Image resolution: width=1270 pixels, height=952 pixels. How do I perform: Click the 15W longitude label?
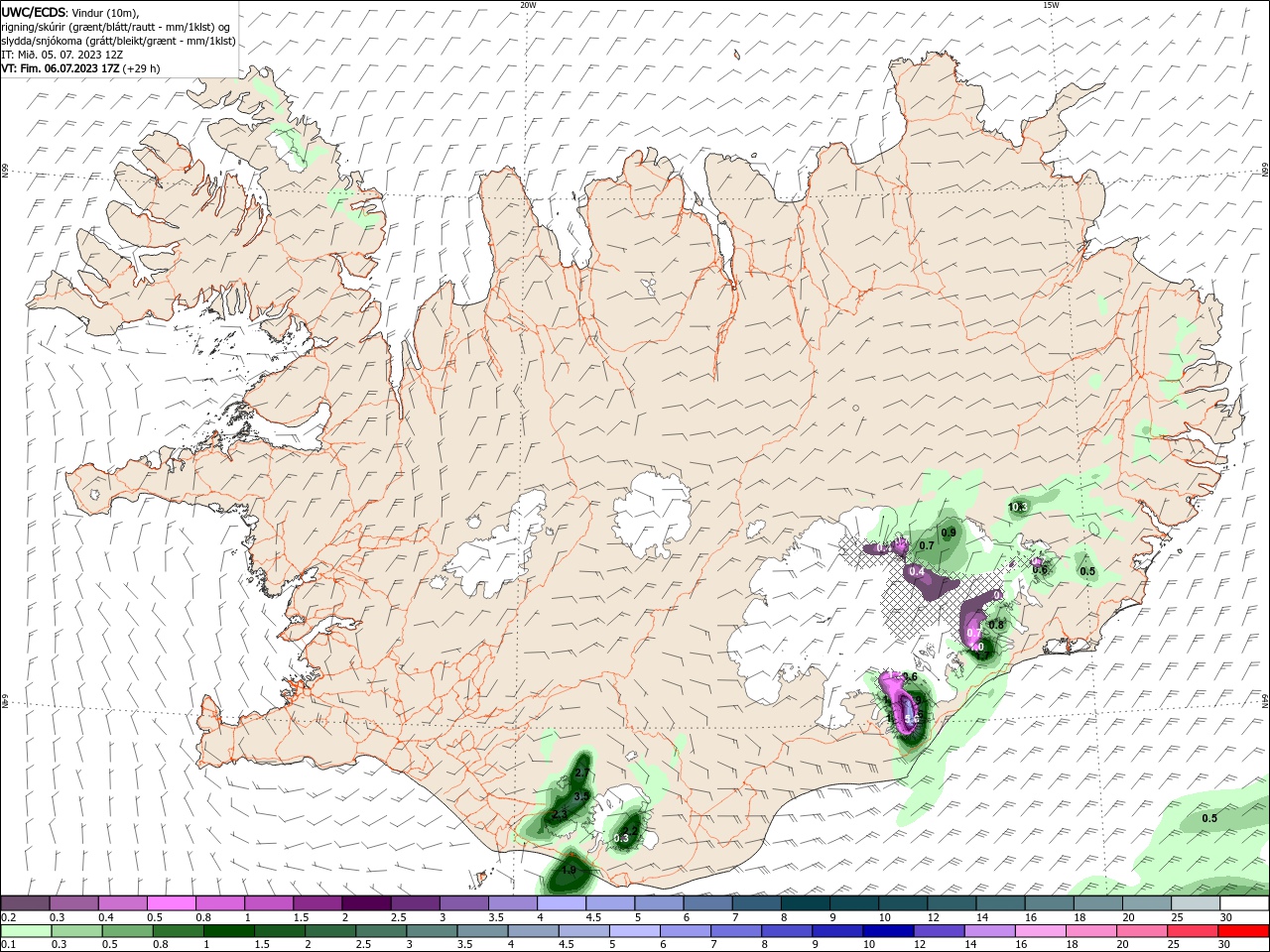pyautogui.click(x=1051, y=5)
